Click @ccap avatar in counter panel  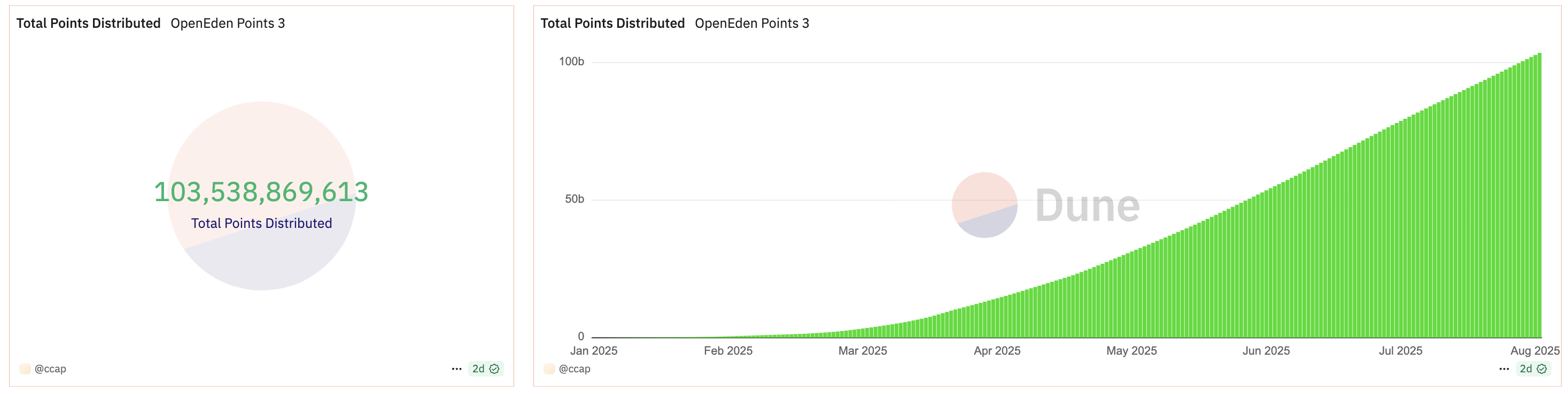tap(25, 369)
